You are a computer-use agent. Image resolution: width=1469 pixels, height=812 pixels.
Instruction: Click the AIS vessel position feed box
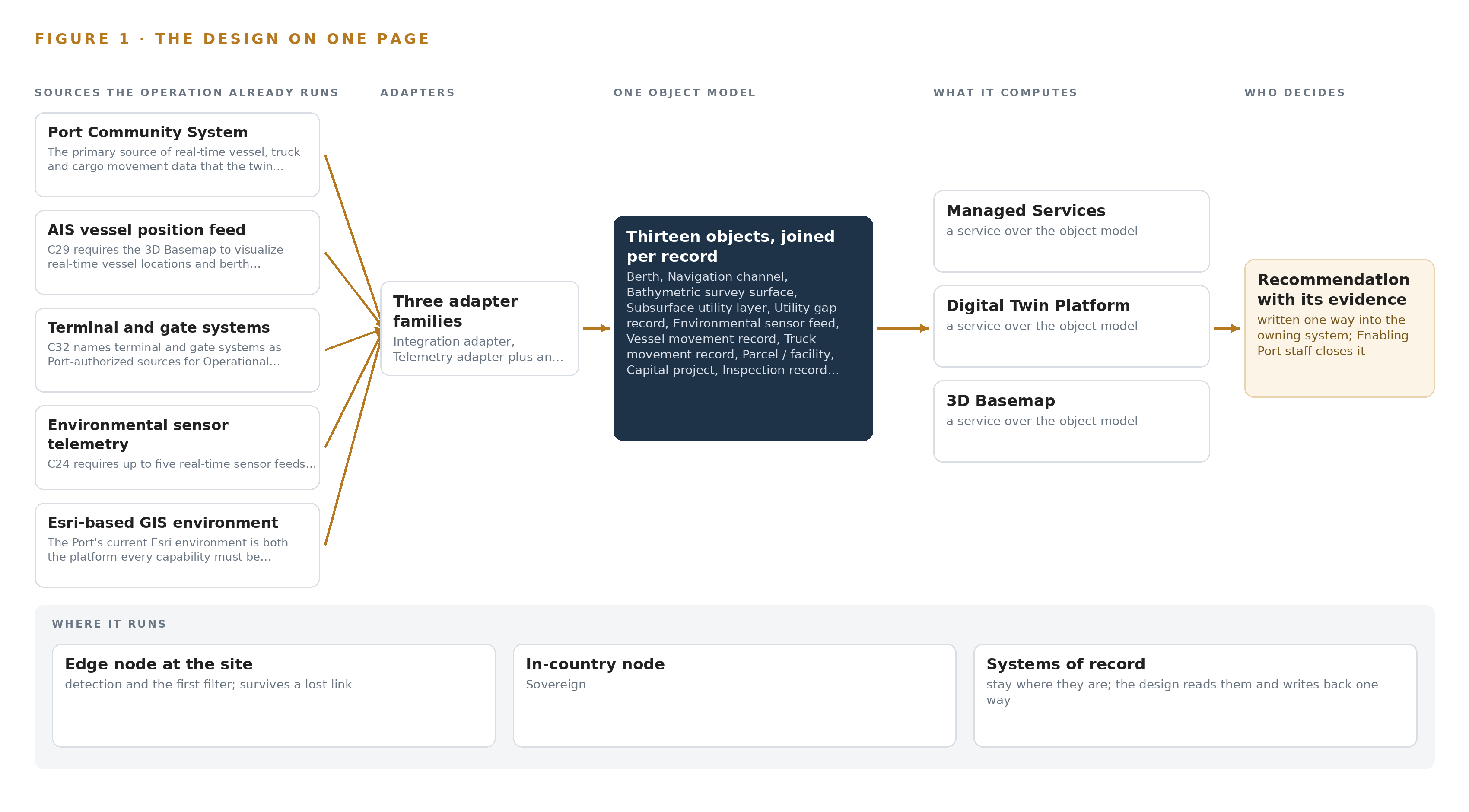[x=177, y=252]
